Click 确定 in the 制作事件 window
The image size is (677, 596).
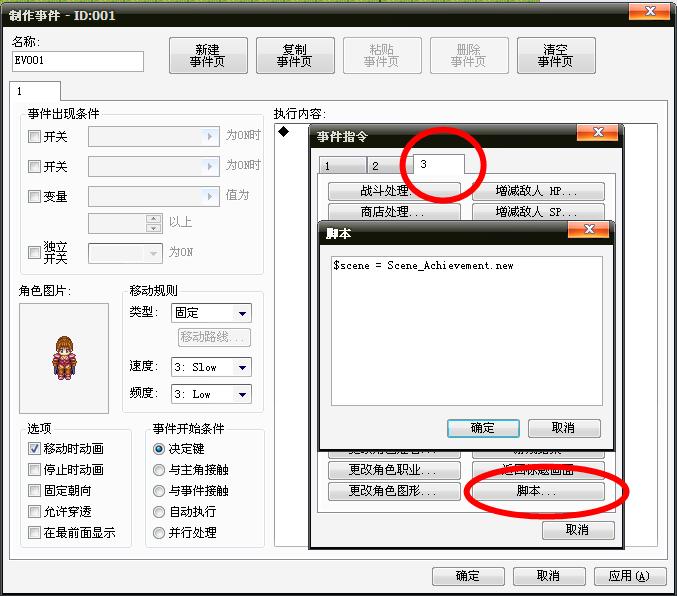coord(468,576)
